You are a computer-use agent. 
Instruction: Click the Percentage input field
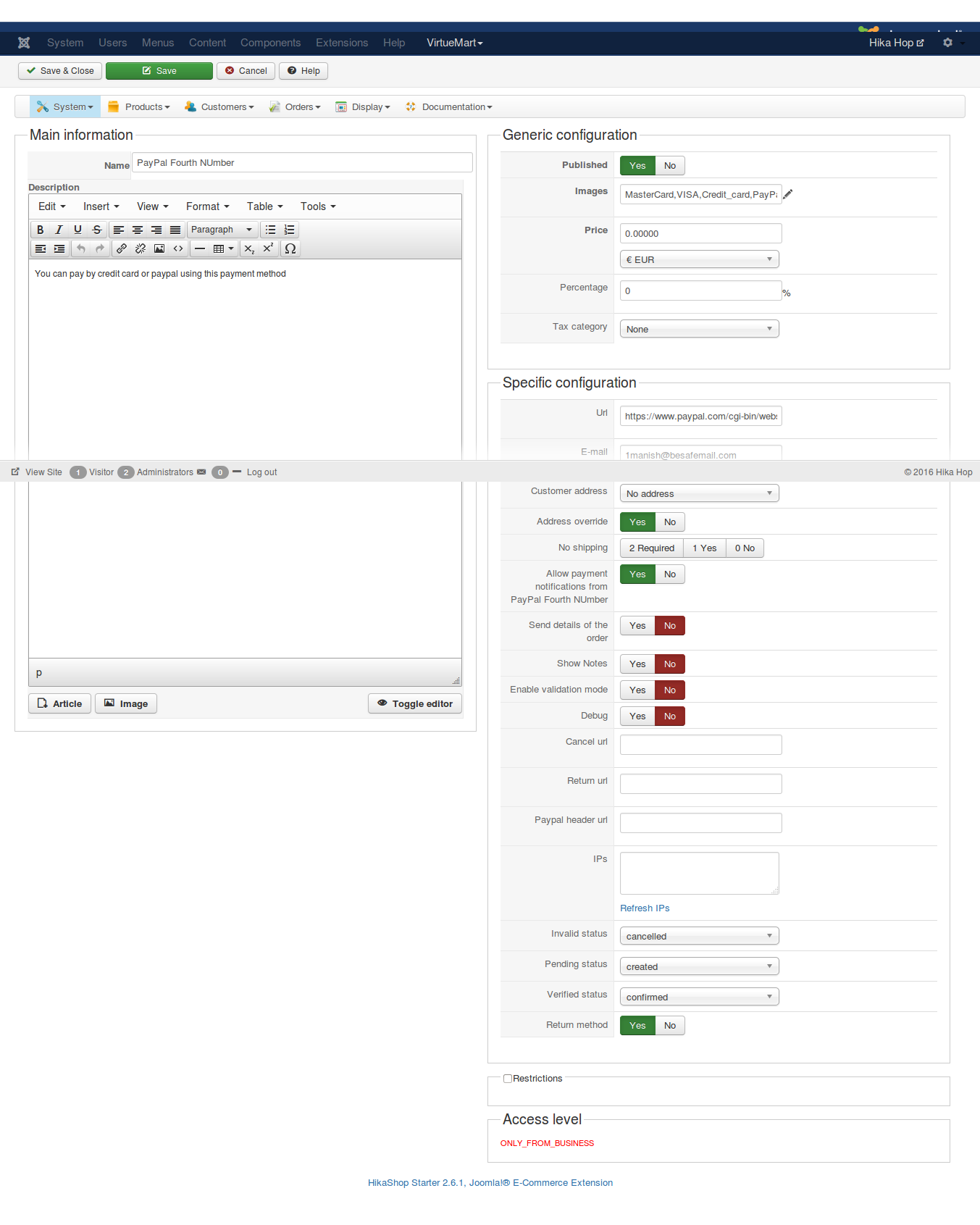(x=701, y=290)
